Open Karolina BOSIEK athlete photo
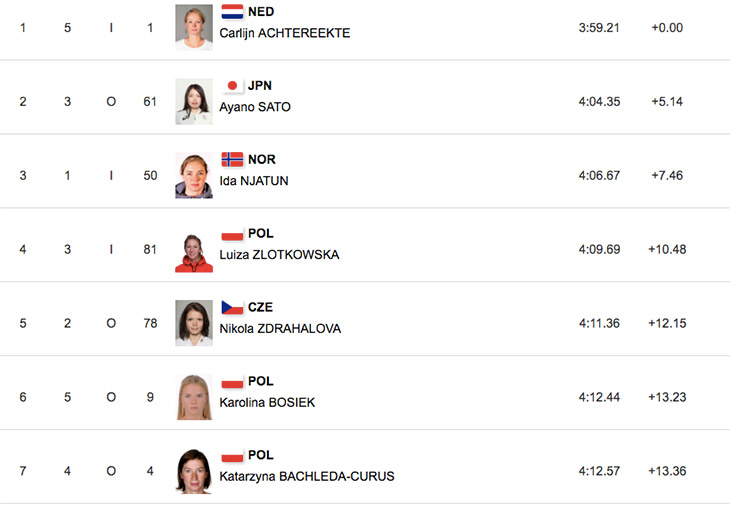 (x=194, y=397)
